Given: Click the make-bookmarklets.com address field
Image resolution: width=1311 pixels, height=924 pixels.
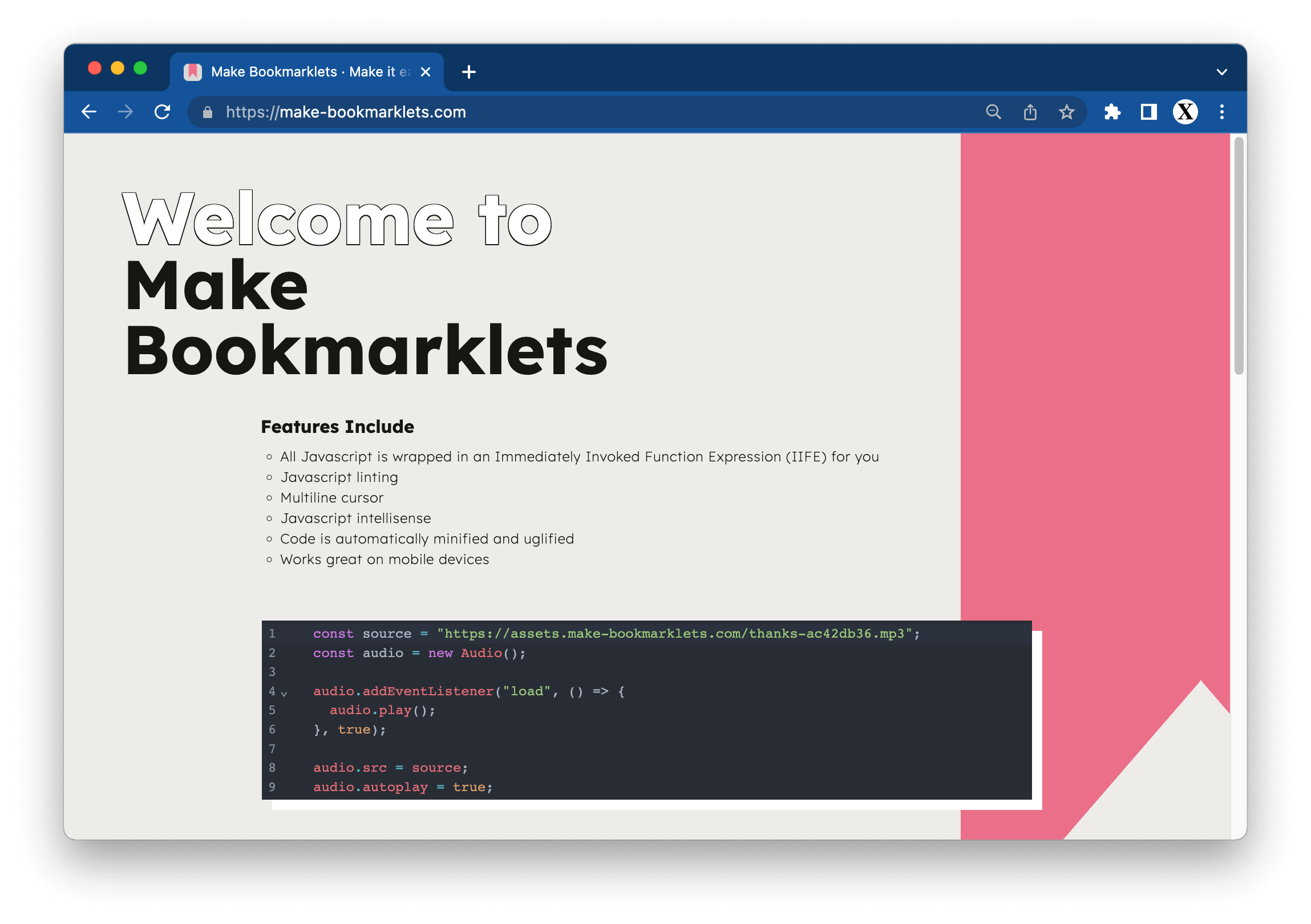Looking at the screenshot, I should [x=514, y=112].
